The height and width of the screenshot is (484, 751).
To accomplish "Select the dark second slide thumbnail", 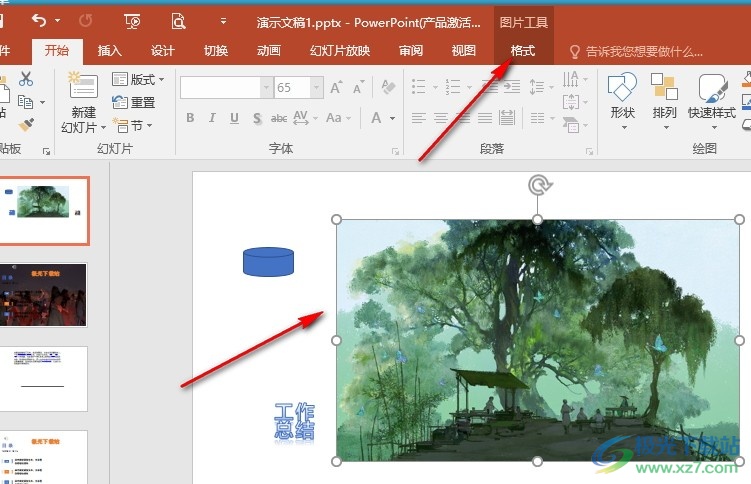I will [x=44, y=295].
